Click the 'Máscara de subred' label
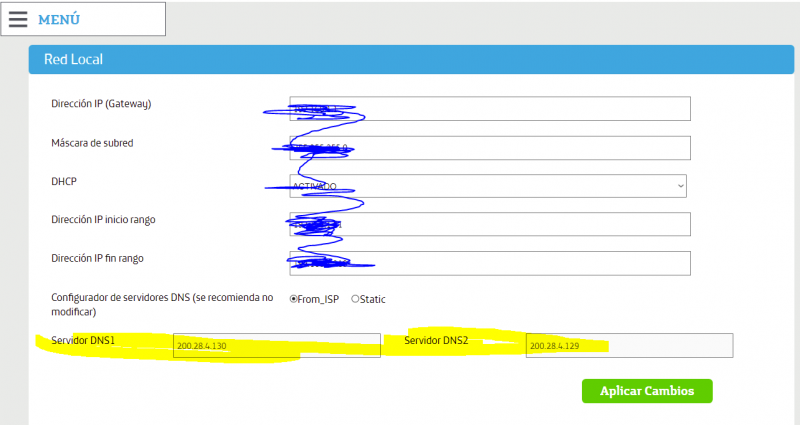Viewport: 800px width, 425px height. (92, 143)
